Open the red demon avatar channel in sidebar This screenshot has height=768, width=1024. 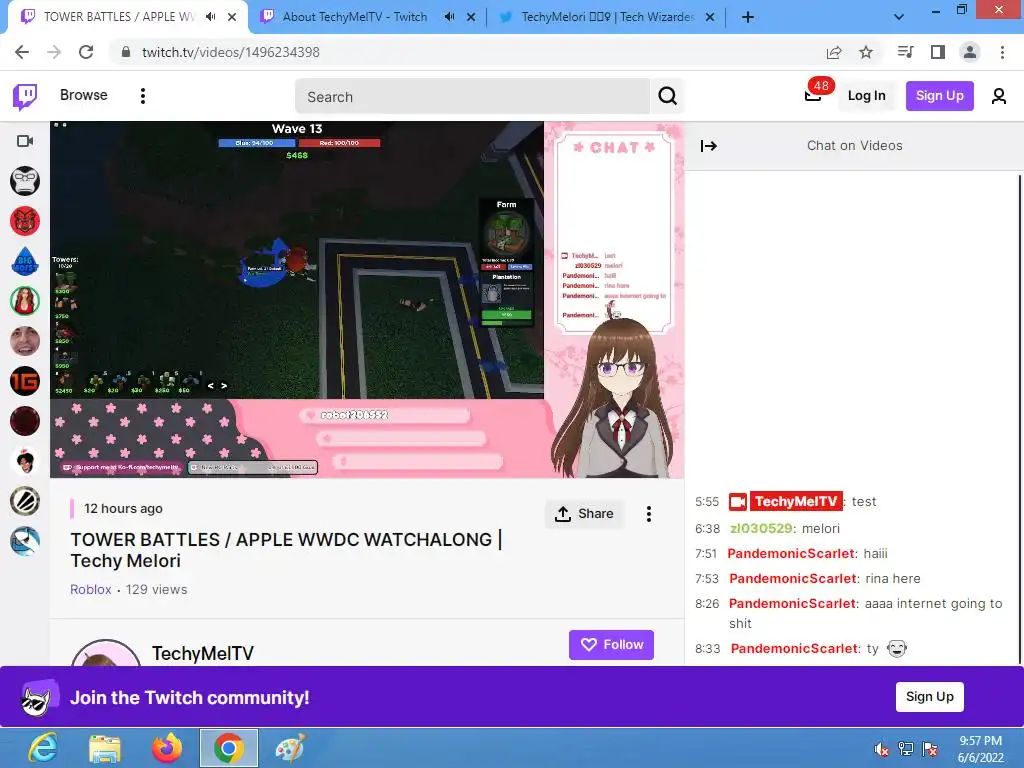(25, 221)
